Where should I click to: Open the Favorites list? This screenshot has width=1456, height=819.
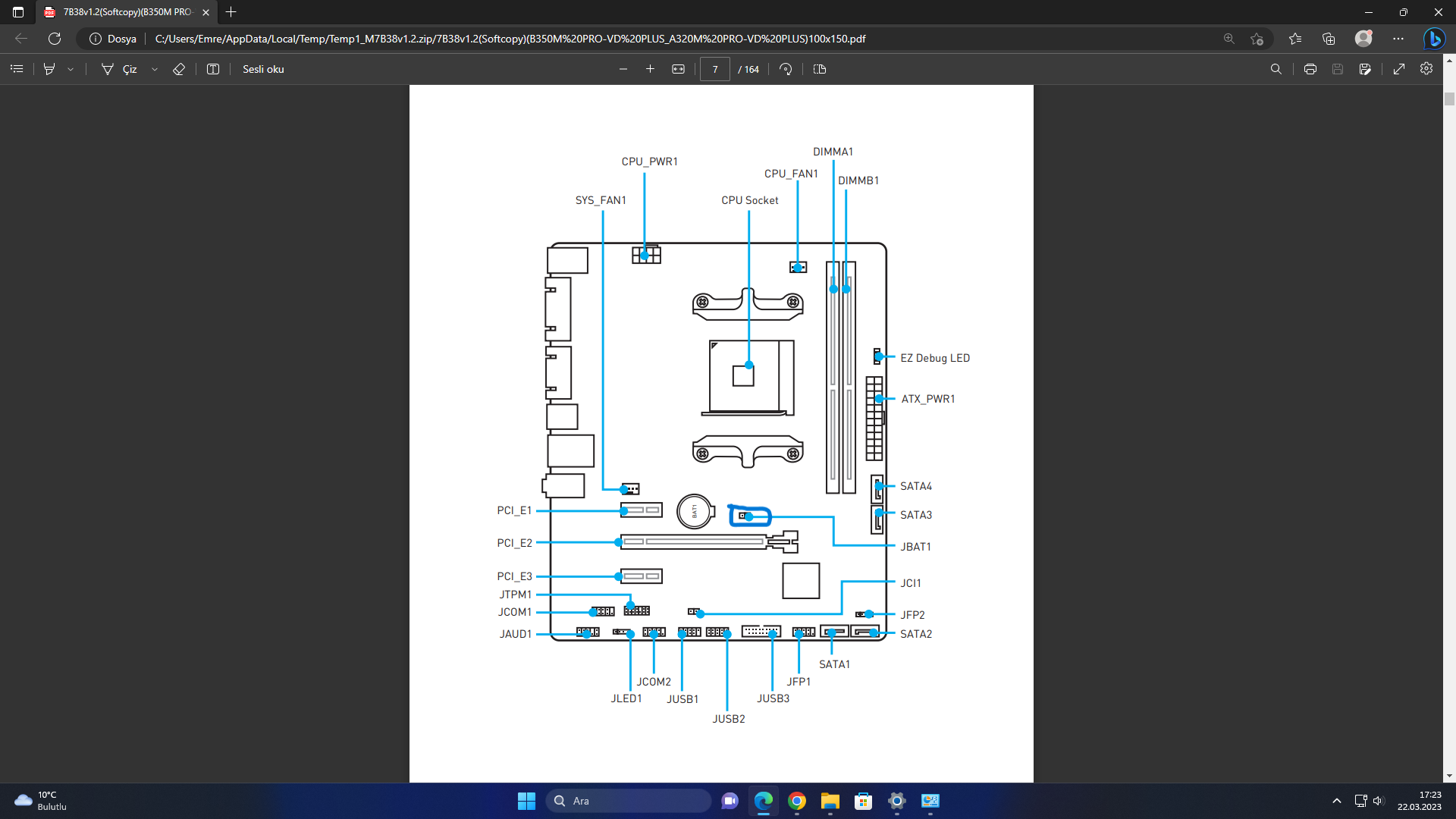[1295, 39]
